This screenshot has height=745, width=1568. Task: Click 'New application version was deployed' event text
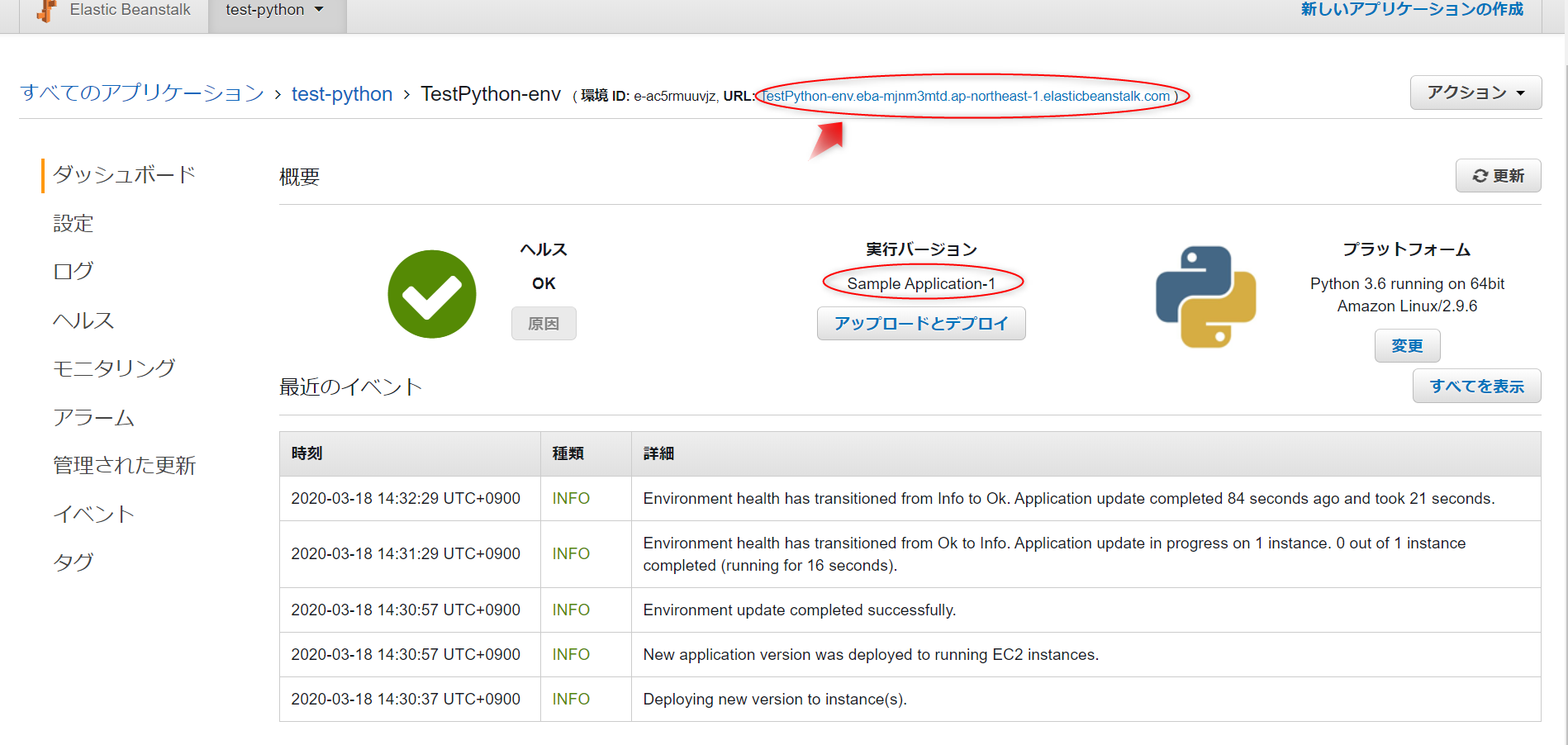[871, 654]
